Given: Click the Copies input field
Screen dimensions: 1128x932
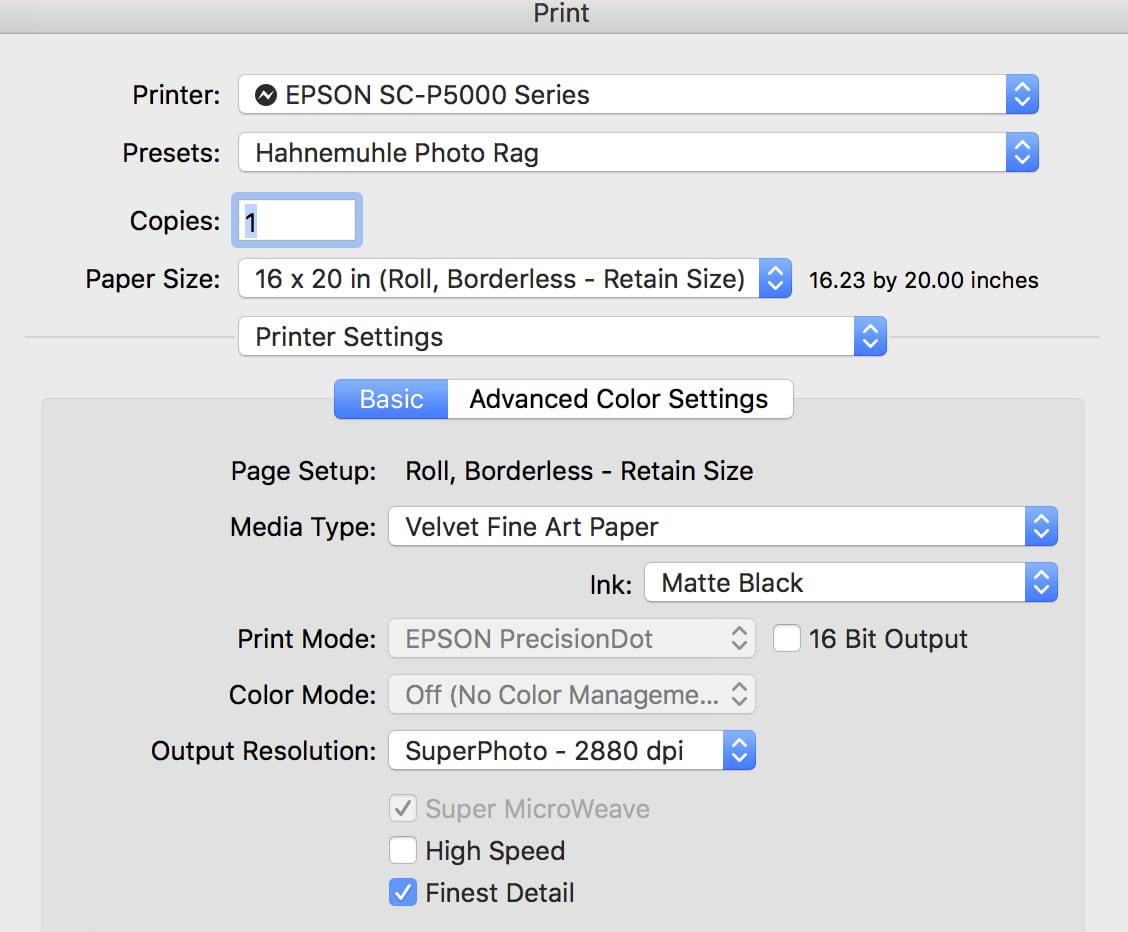Looking at the screenshot, I should click(297, 221).
